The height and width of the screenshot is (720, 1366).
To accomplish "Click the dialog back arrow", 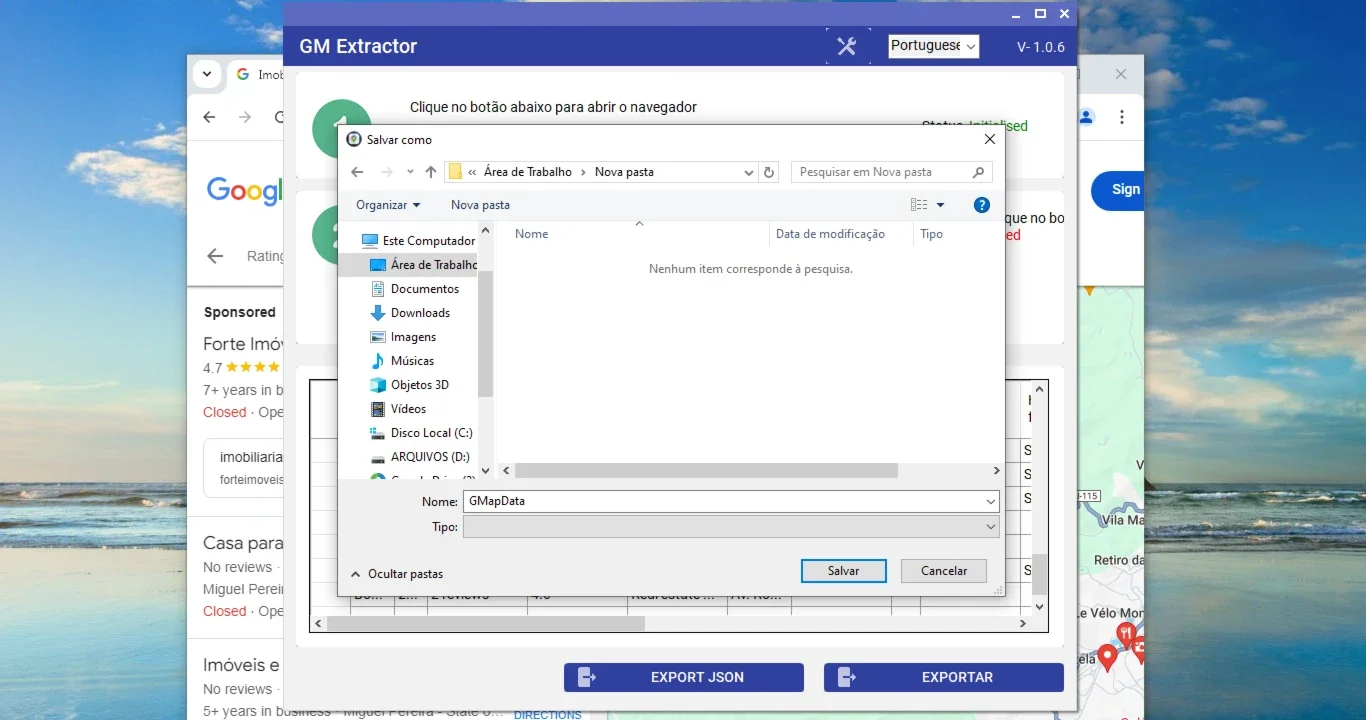I will 357,172.
